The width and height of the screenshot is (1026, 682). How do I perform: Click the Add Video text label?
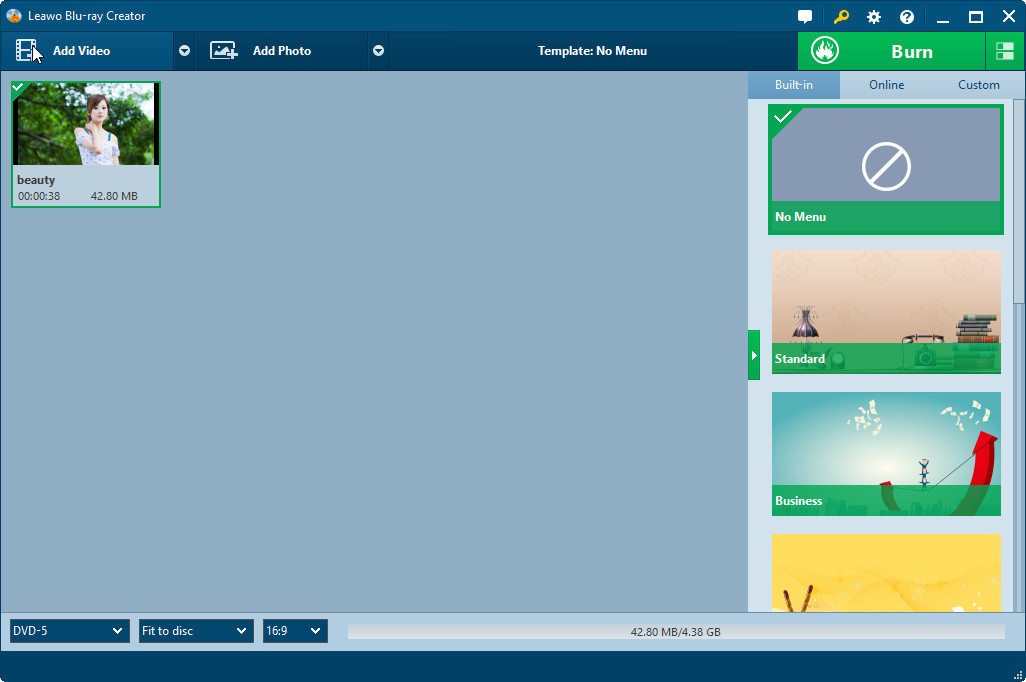81,50
